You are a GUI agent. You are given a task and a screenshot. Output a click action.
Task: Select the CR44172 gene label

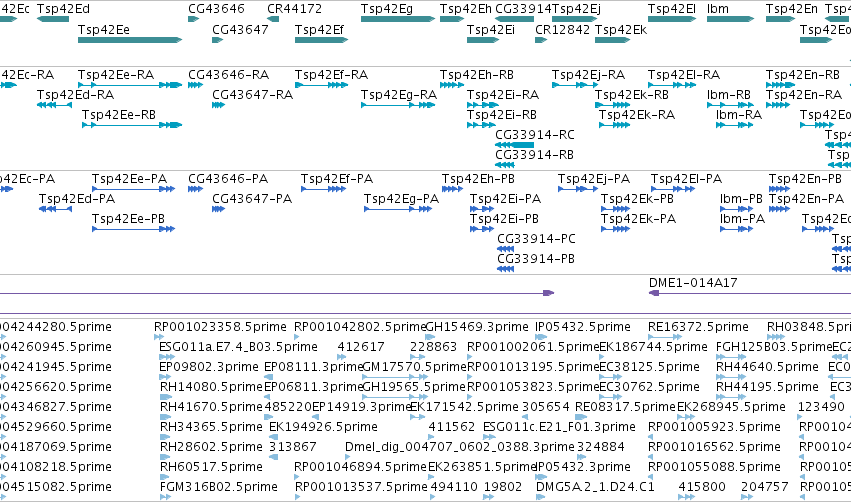point(294,9)
